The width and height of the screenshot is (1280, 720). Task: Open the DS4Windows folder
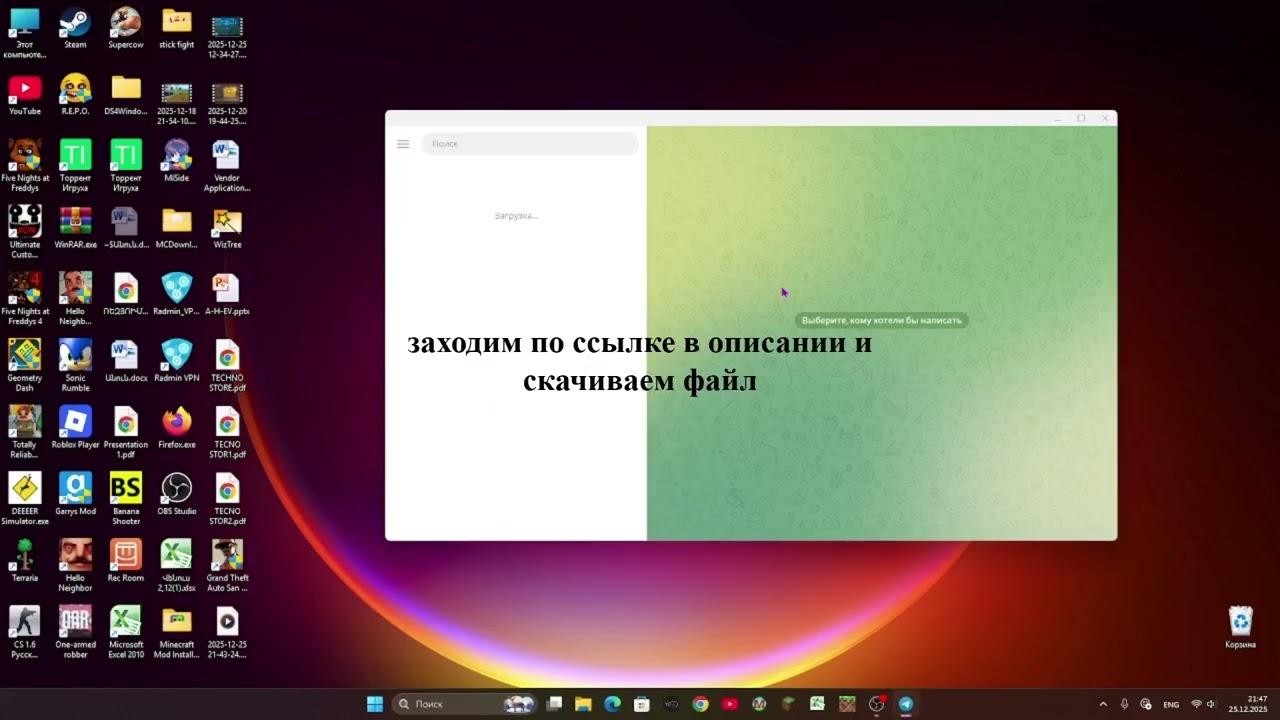pyautogui.click(x=126, y=95)
